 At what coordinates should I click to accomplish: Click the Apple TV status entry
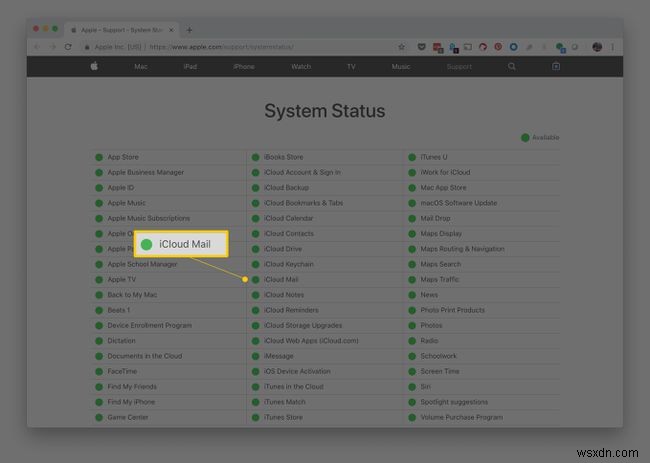tap(121, 280)
